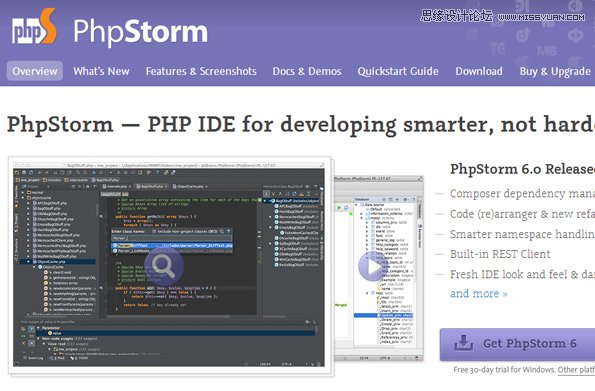Viewport: 595px width, 391px height.
Task: Go to the Download page
Action: pos(479,71)
